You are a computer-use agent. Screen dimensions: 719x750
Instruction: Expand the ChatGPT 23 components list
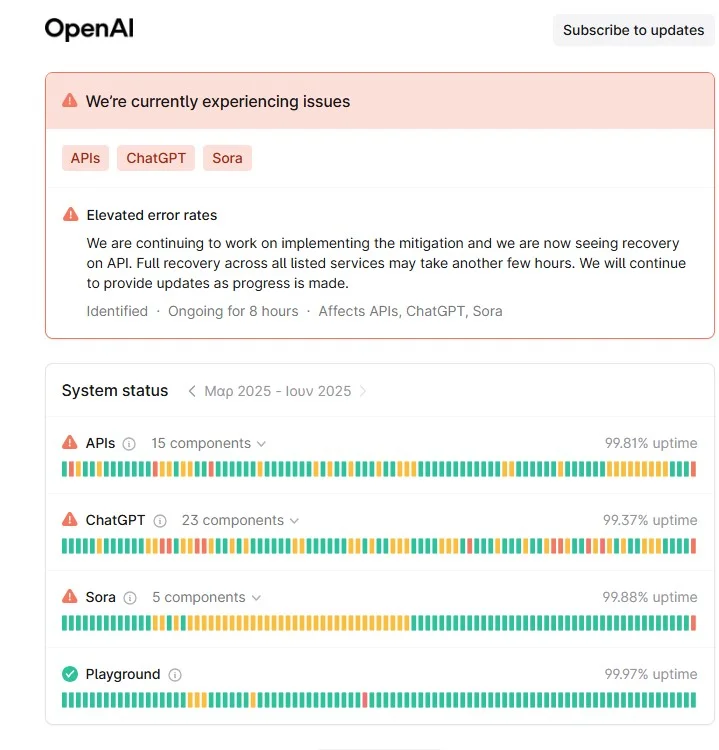(239, 520)
